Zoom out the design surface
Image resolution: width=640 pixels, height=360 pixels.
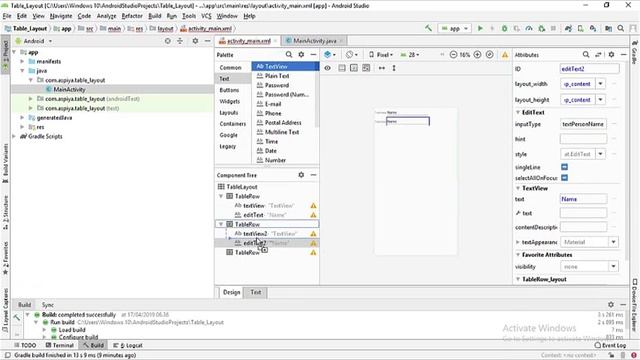[453, 54]
